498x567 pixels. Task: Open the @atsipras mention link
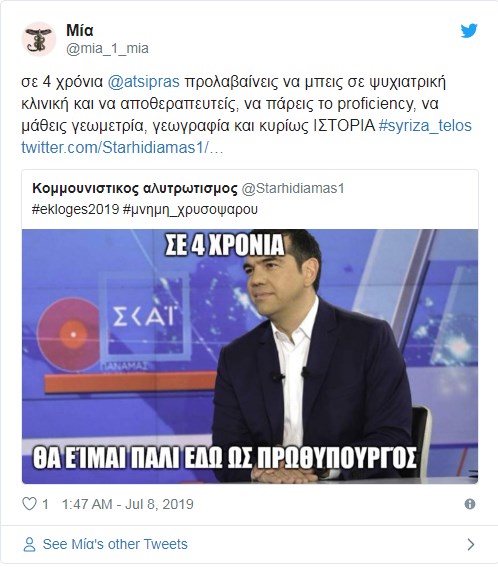[144, 82]
